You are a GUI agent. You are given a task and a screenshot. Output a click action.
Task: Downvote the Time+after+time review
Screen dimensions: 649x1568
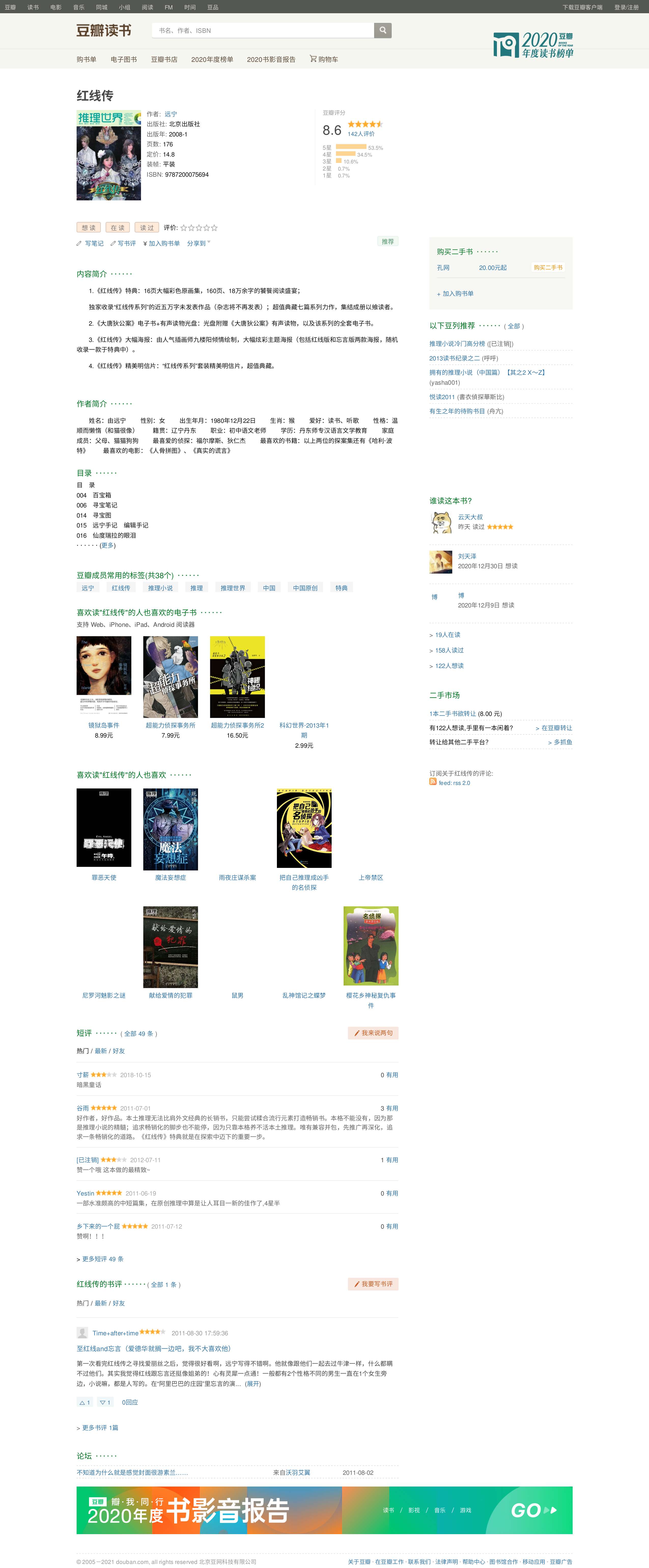105,1403
